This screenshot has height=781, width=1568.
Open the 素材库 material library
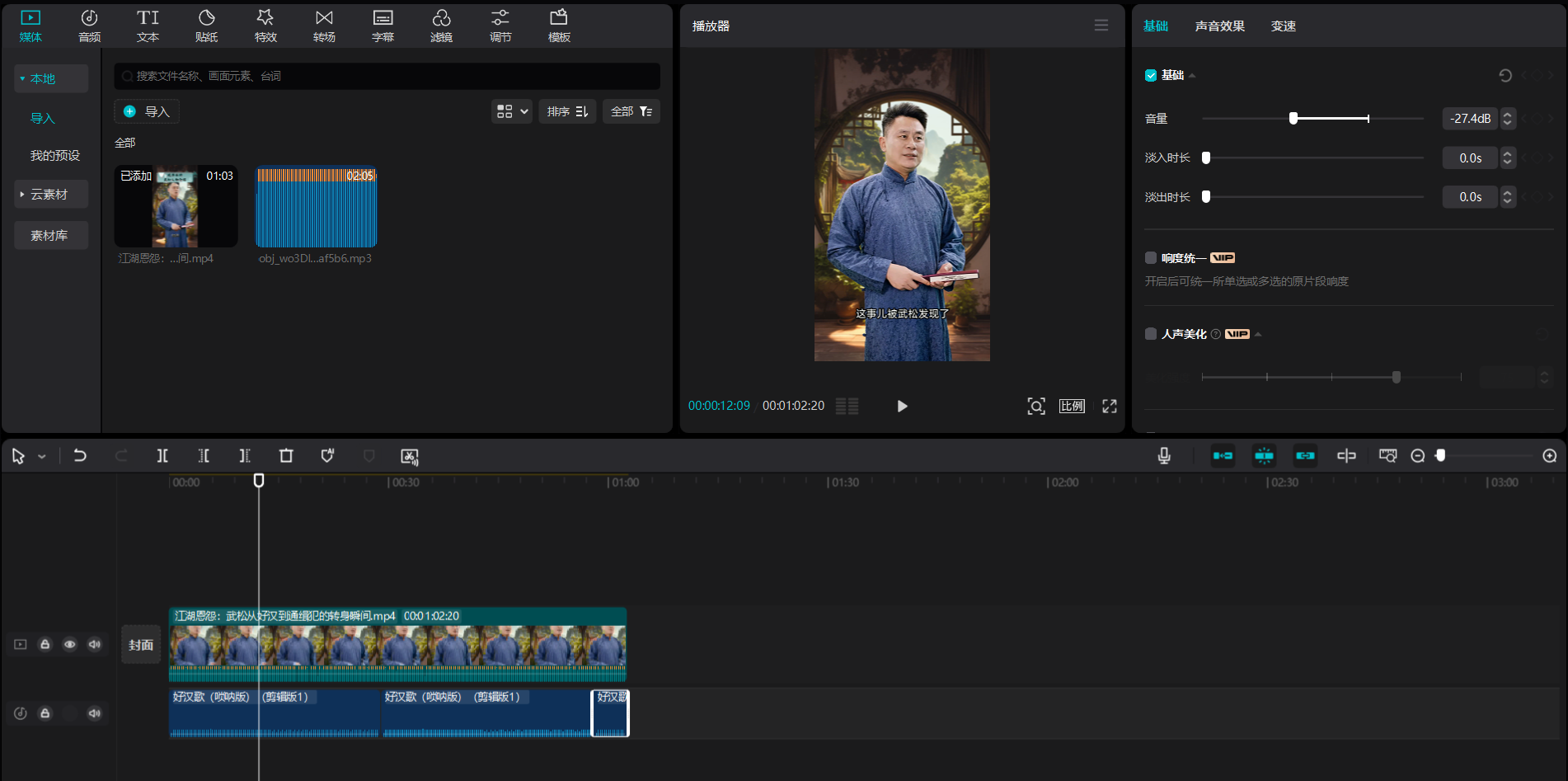tap(51, 235)
